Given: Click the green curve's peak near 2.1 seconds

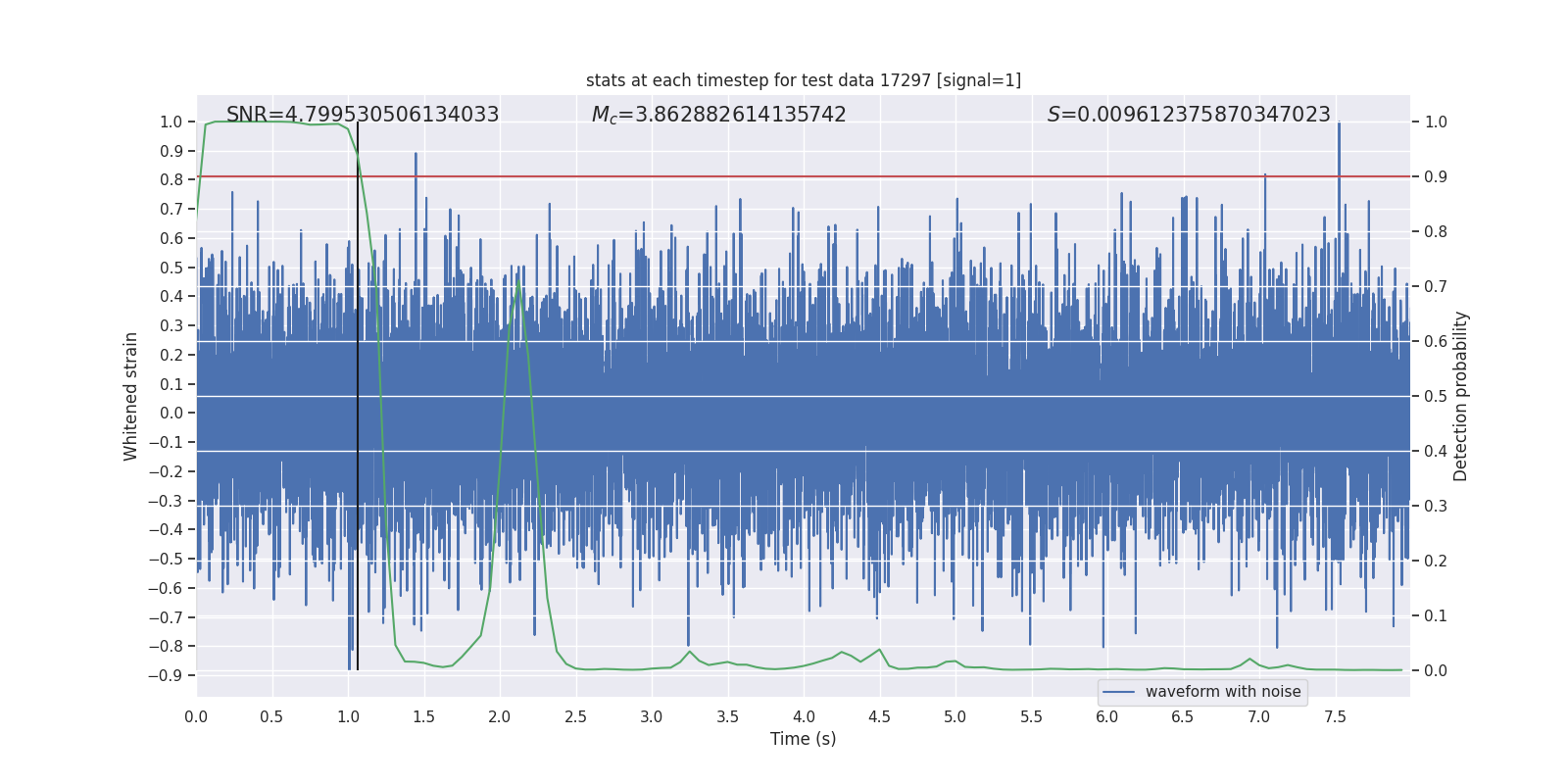Looking at the screenshot, I should point(517,278).
